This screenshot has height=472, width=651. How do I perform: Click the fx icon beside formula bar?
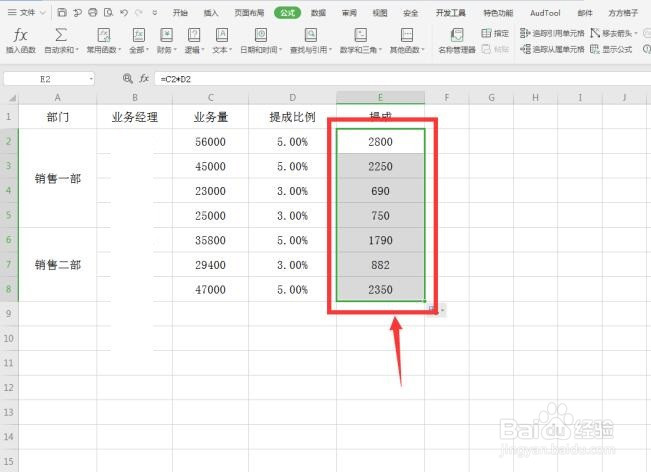coord(144,78)
